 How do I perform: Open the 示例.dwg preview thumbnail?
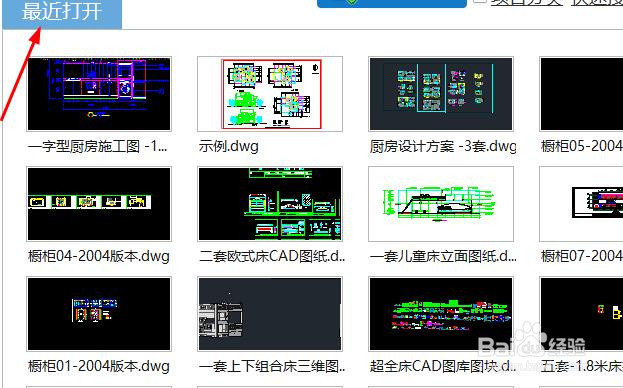(270, 94)
